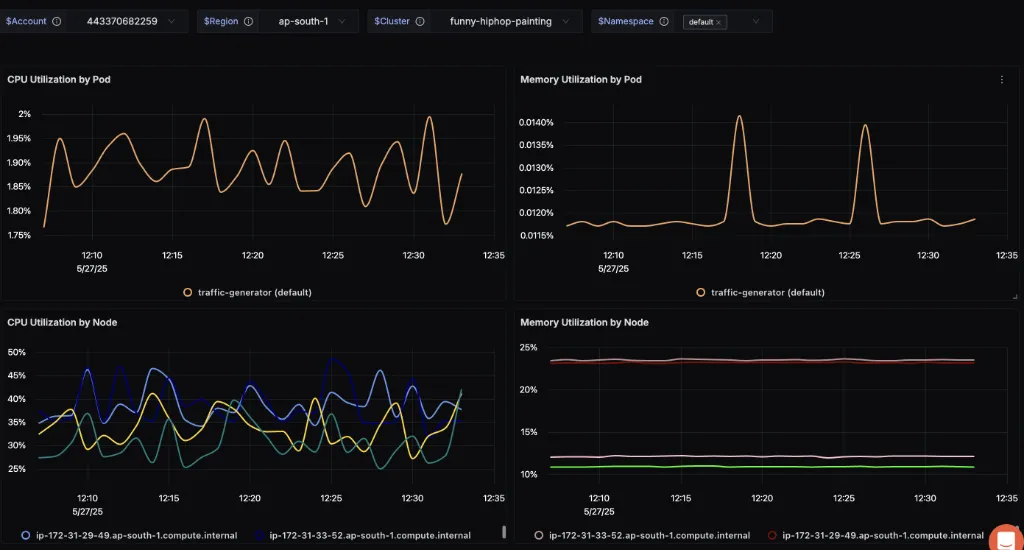This screenshot has height=550, width=1024.
Task: Remove the default namespace tag
Action: point(719,22)
